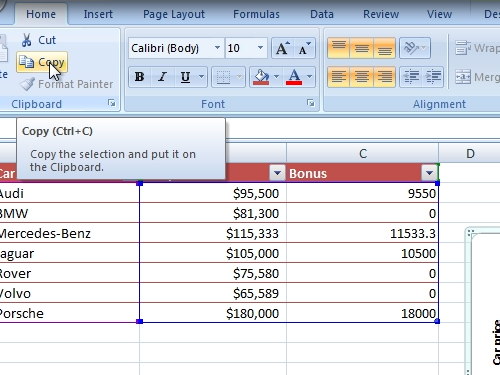Apply the fill color bucket
Viewport: 500px width, 375px height.
click(x=261, y=77)
